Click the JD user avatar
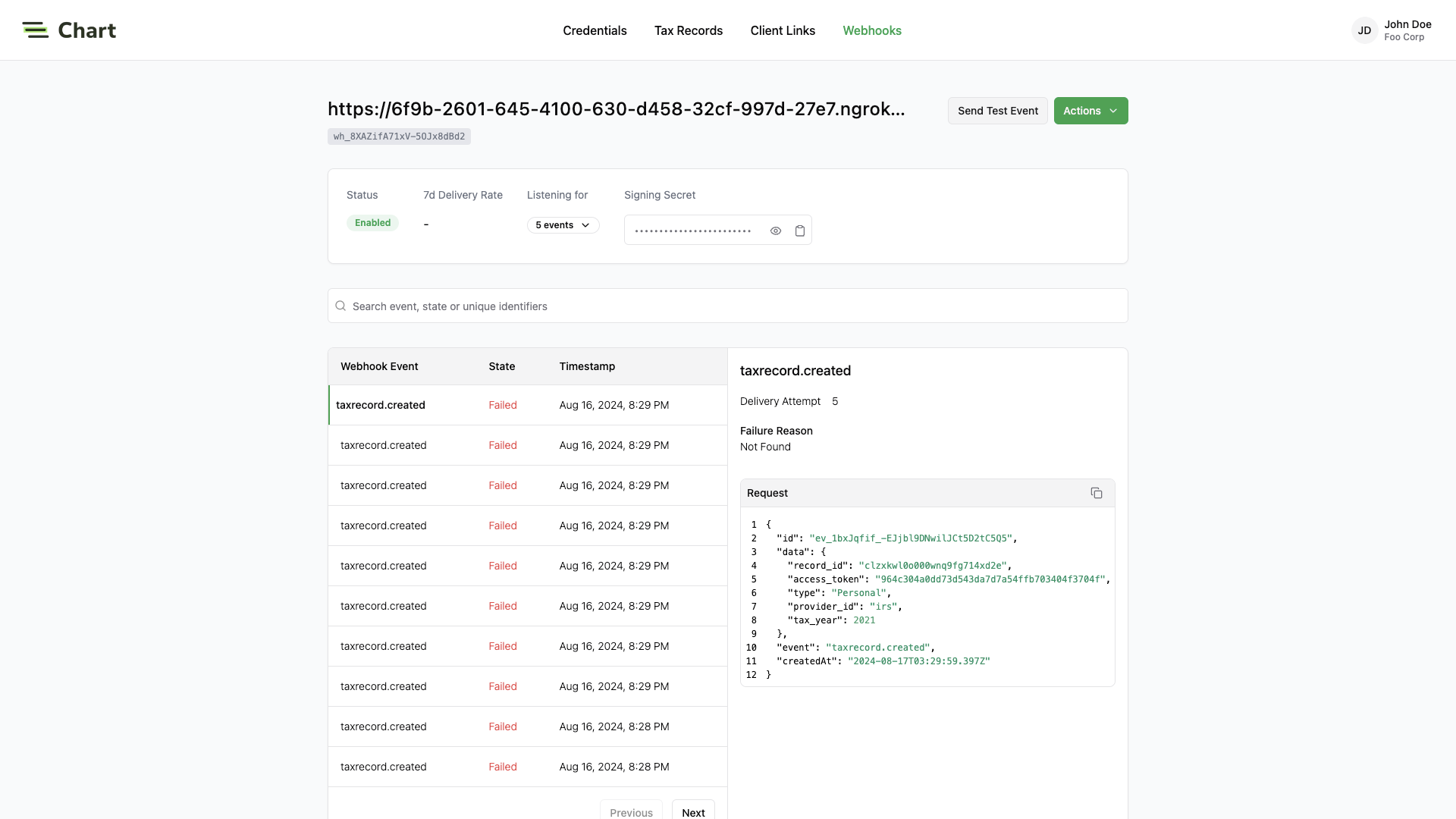 click(1363, 30)
